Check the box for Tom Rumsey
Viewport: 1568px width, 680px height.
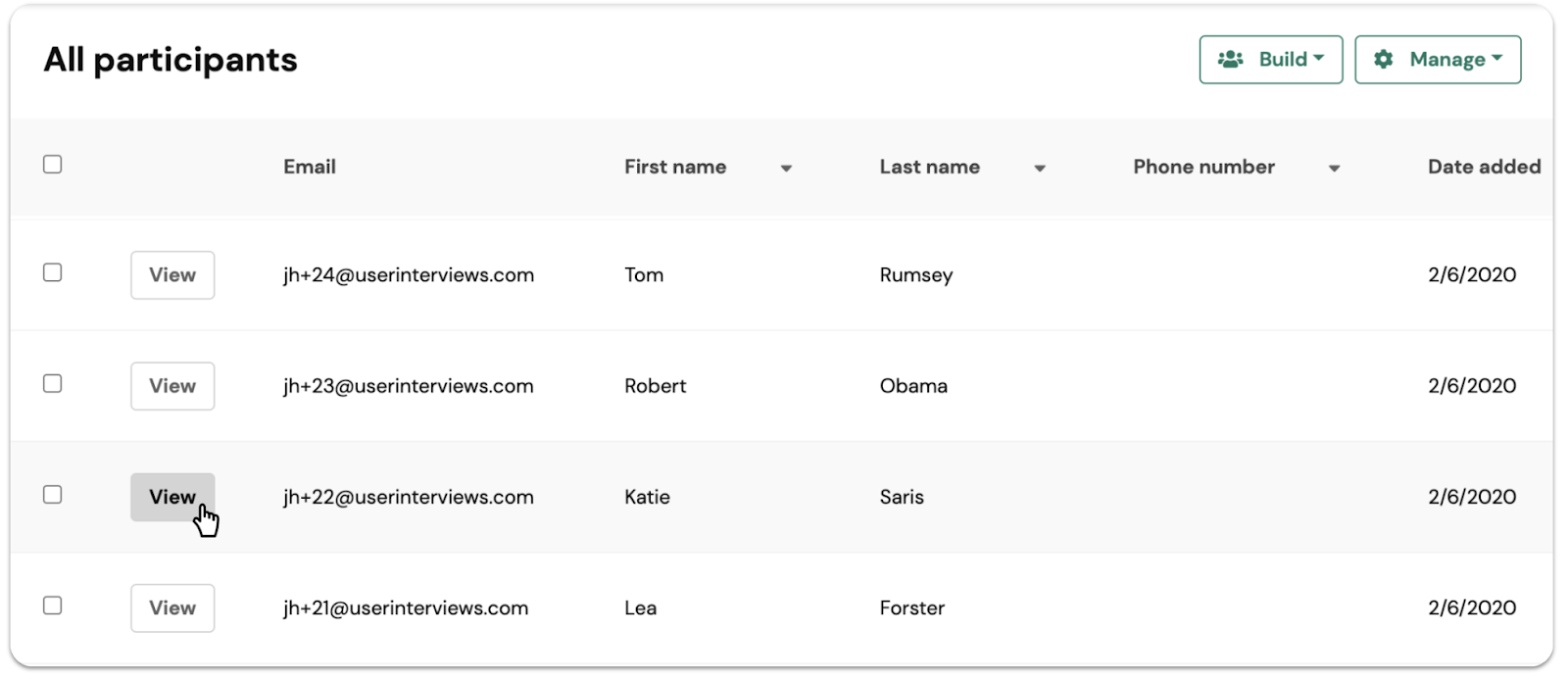[53, 272]
